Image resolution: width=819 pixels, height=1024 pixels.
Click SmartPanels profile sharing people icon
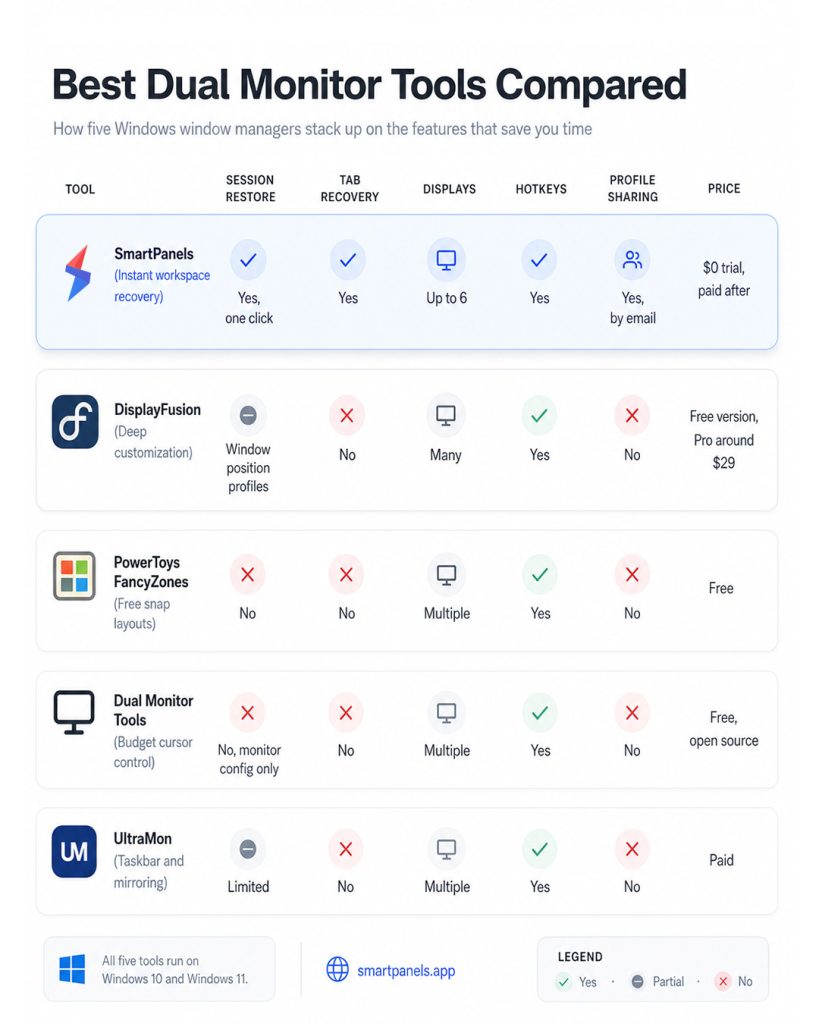(632, 260)
